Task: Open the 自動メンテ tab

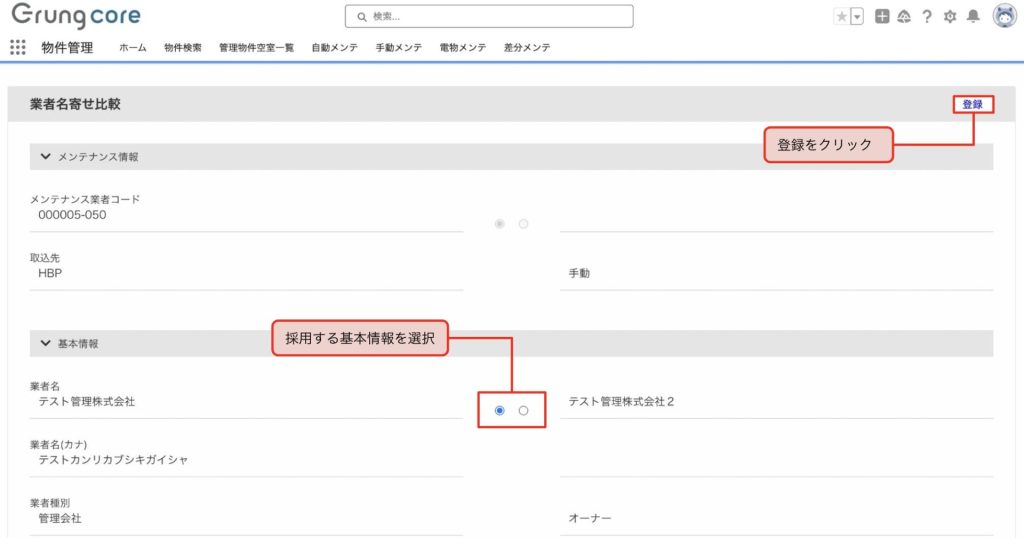Action: (x=334, y=48)
